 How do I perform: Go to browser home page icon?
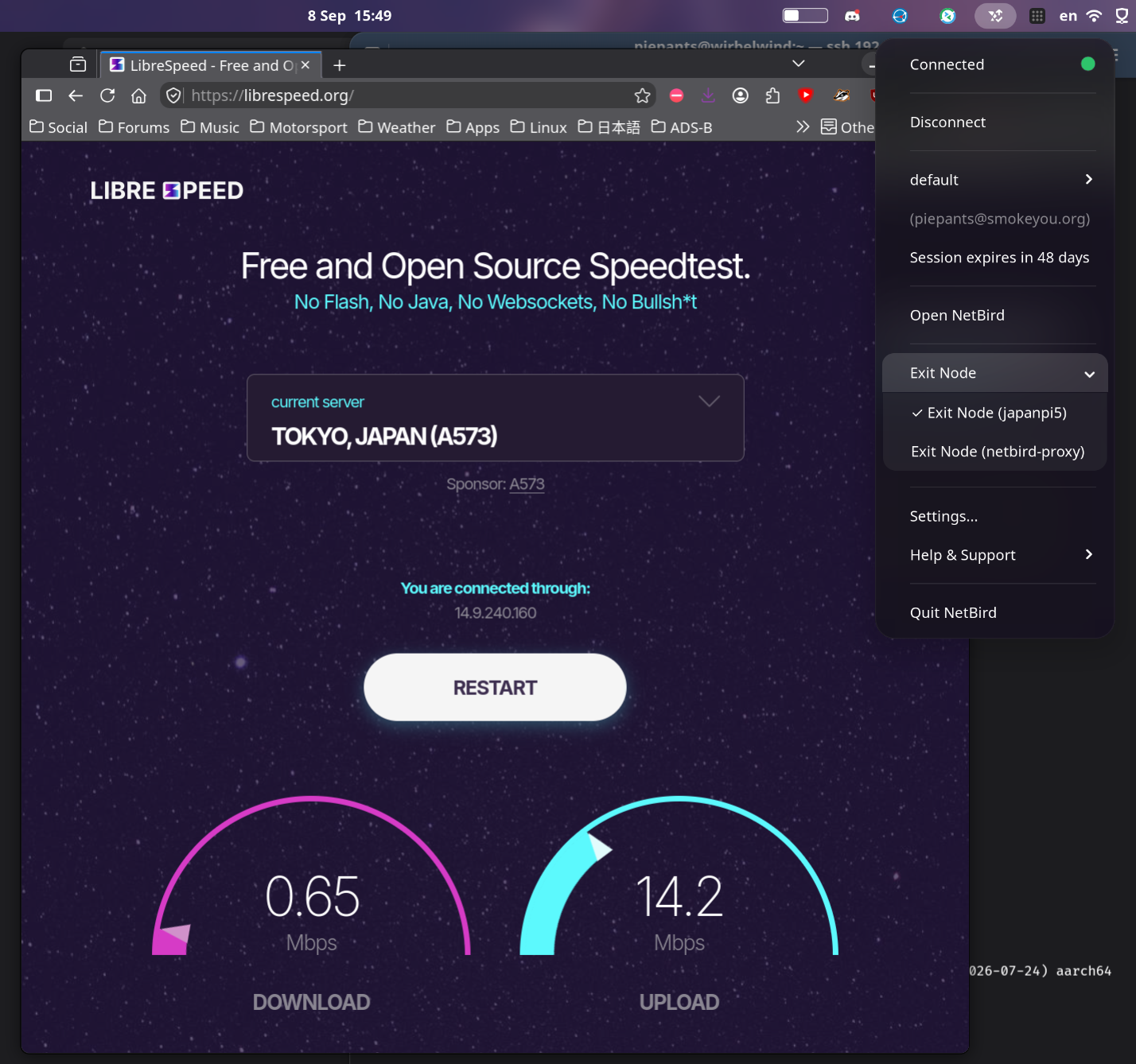(x=138, y=95)
